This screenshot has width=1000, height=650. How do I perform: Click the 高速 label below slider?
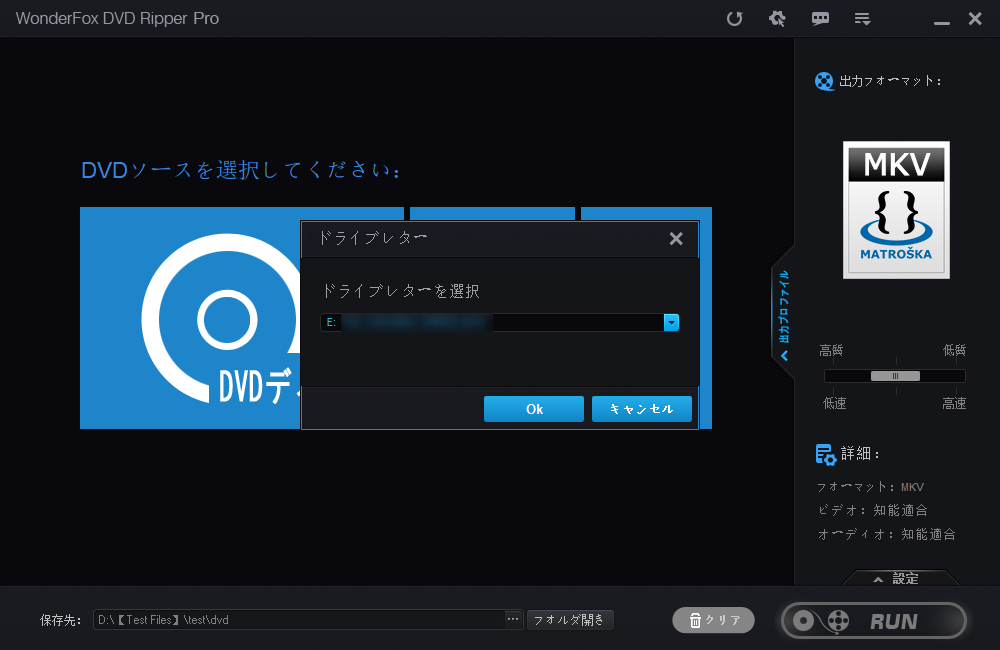point(954,403)
